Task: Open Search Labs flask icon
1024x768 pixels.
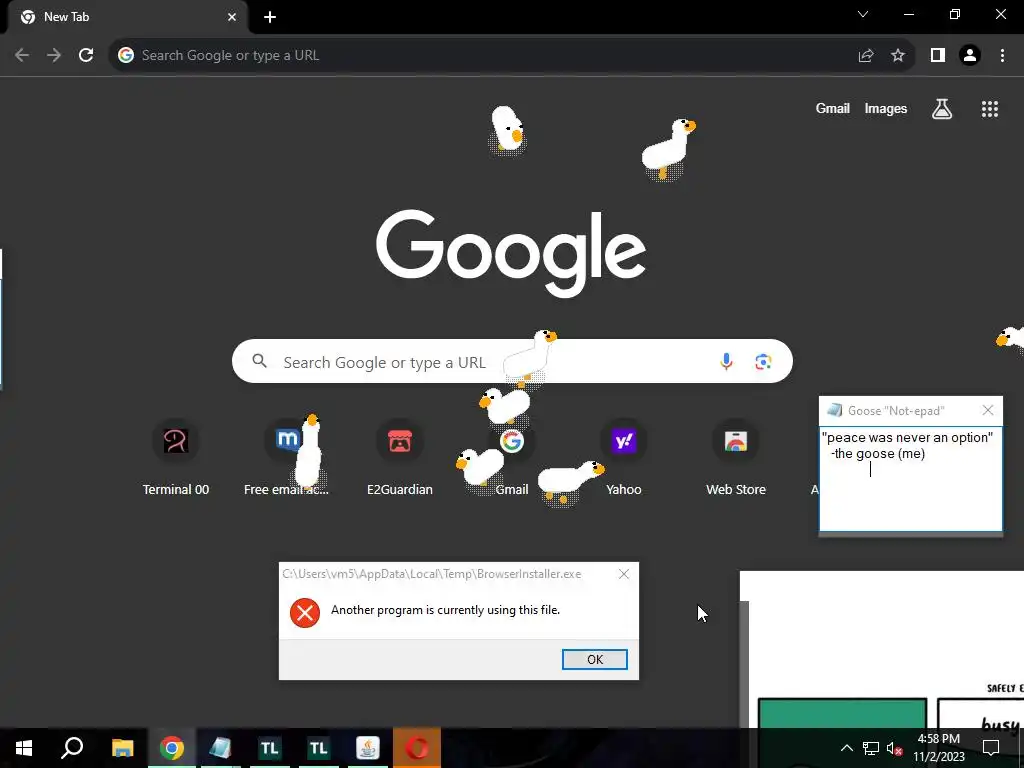Action: (x=942, y=108)
